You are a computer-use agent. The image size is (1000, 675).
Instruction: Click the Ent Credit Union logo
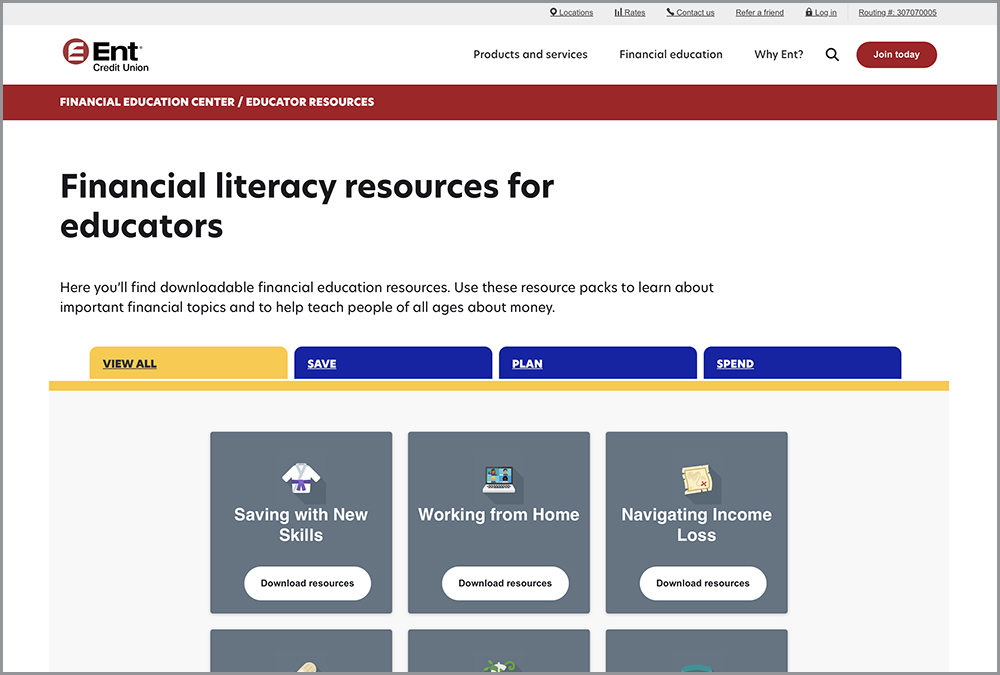tap(105, 55)
